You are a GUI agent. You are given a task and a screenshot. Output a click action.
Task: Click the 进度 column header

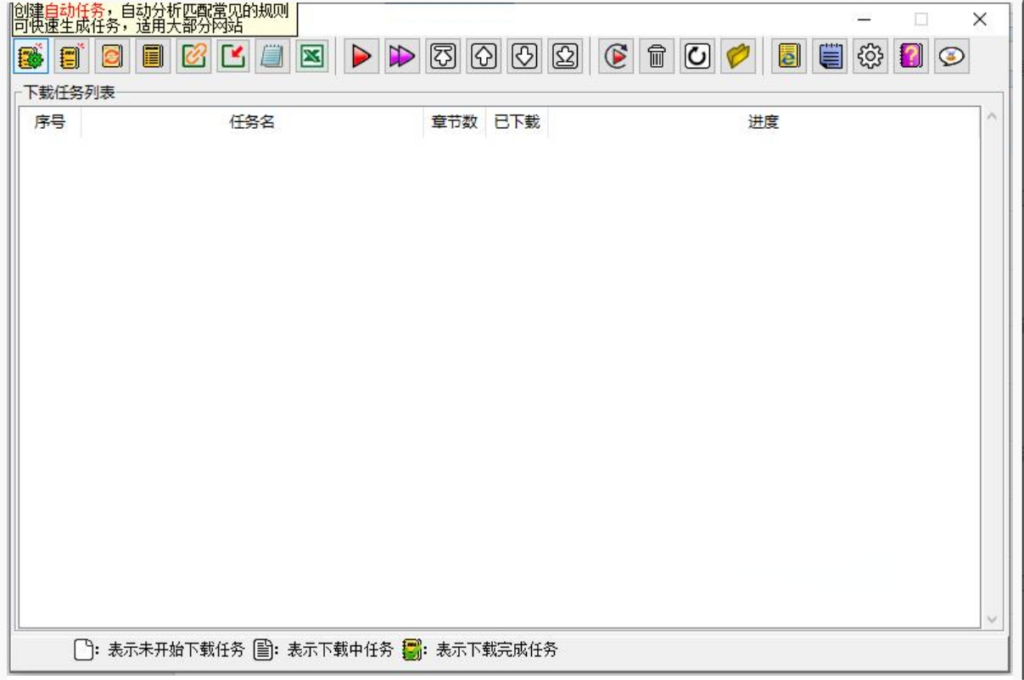[x=763, y=122]
